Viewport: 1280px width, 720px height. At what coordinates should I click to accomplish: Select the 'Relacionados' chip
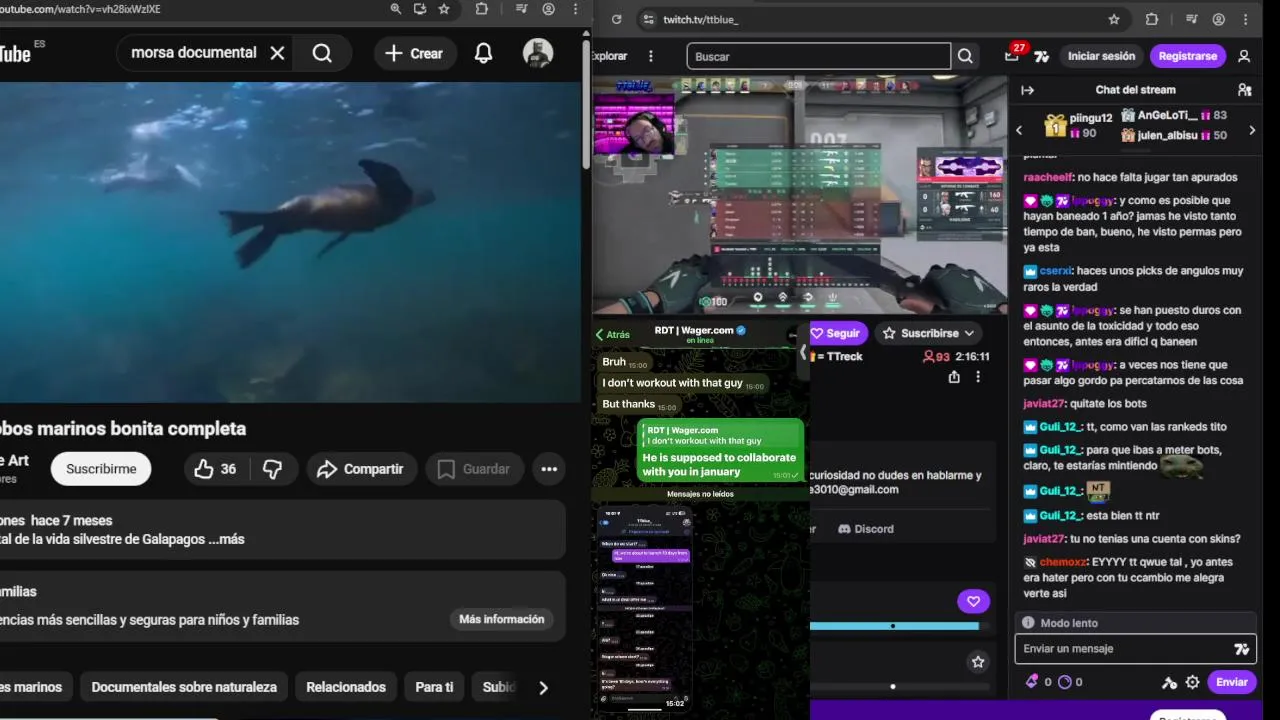click(346, 687)
